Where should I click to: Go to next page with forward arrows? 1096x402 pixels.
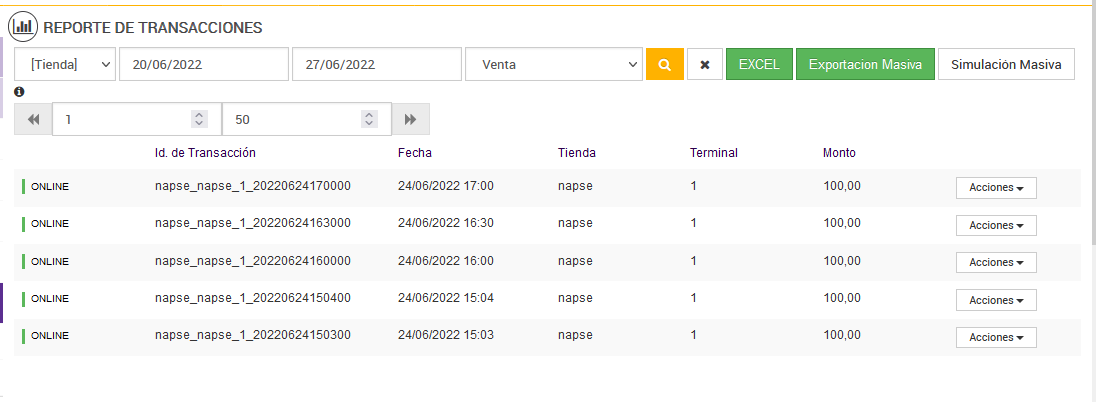tap(410, 119)
